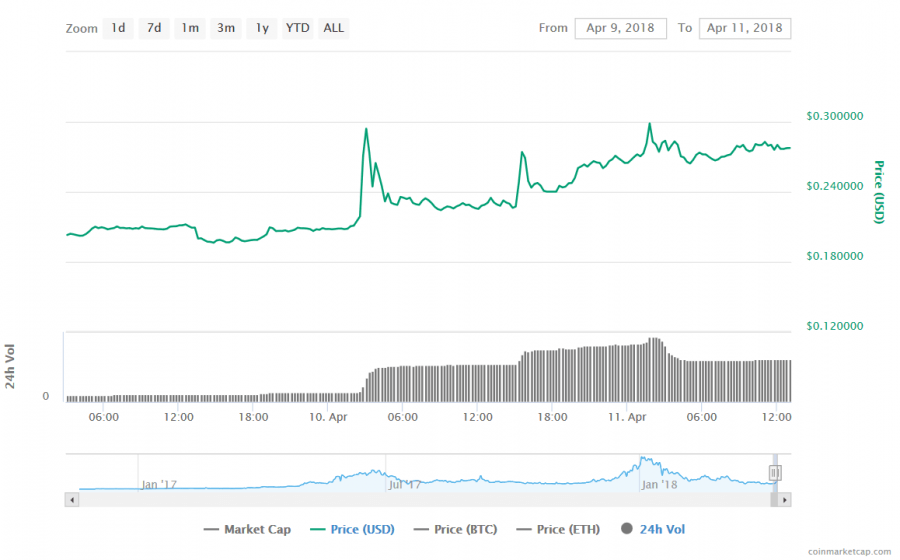Choose the 3m zoom range
The width and height of the screenshot is (900, 560).
pyautogui.click(x=226, y=28)
